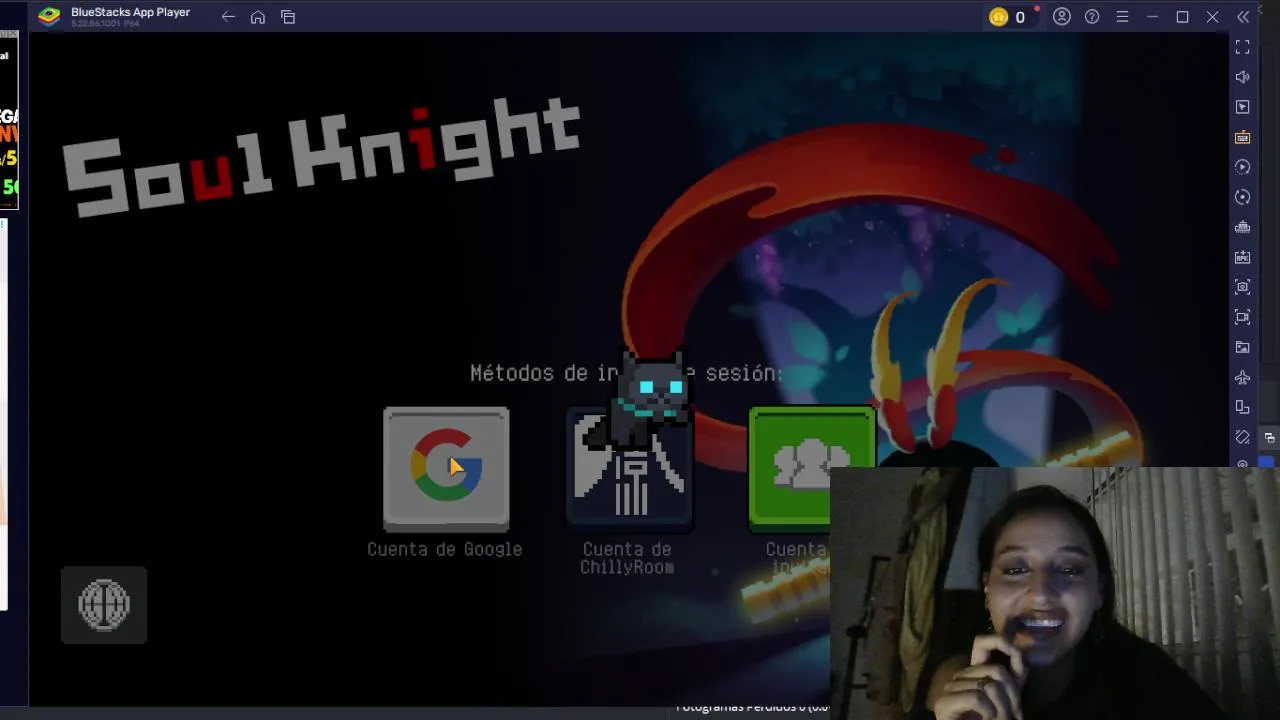Click the volume speaker icon in sidebar

1243,77
